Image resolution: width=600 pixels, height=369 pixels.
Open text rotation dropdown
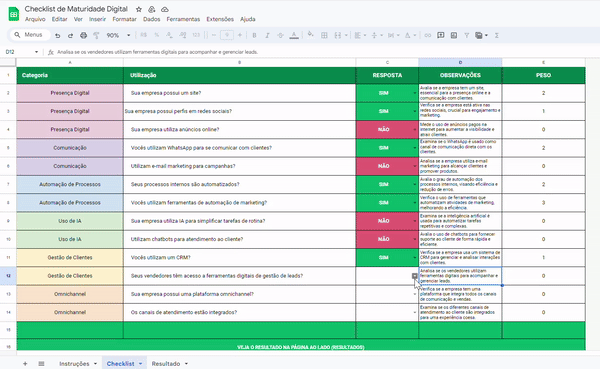pos(410,35)
